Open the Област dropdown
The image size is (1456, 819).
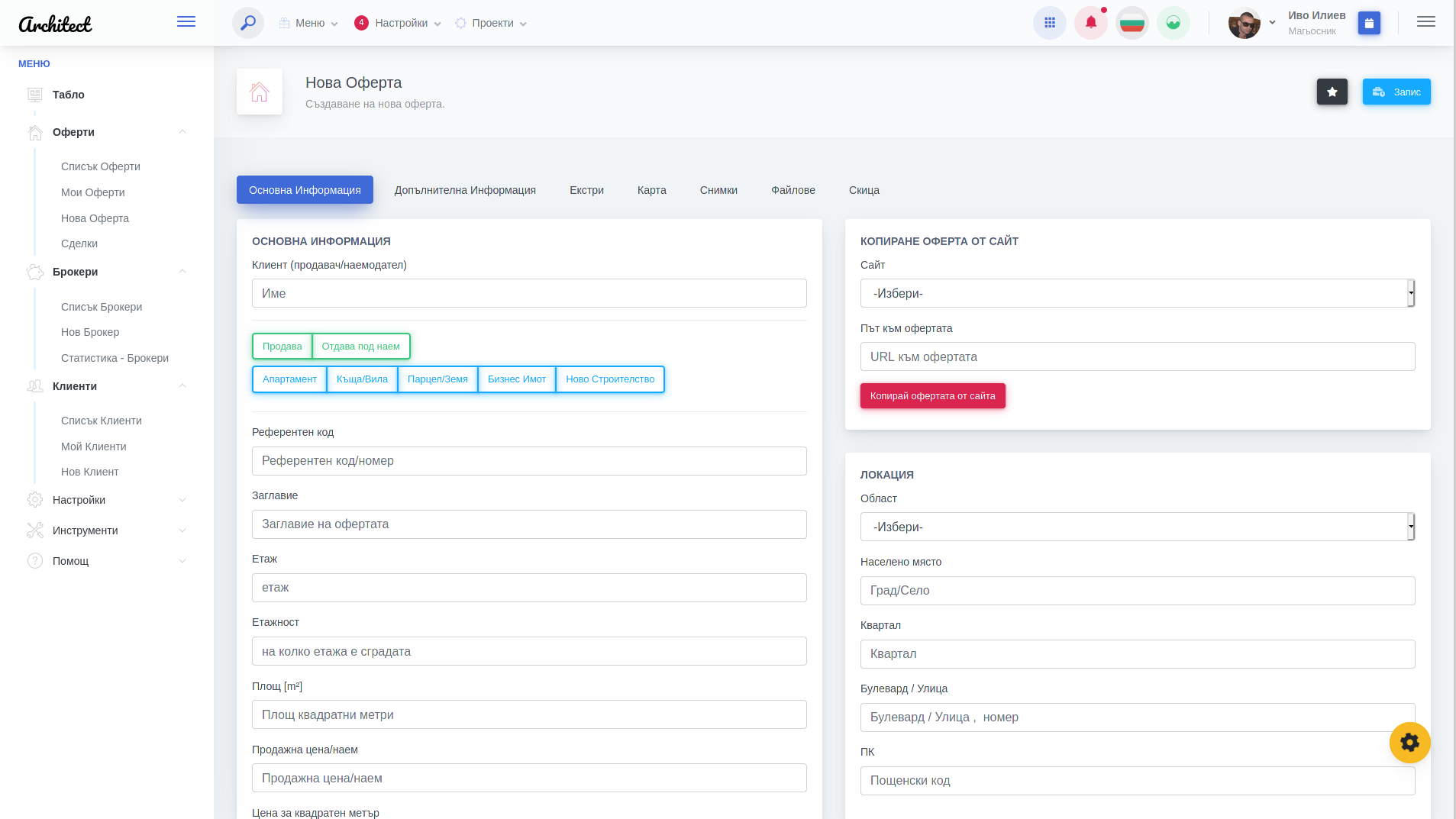coord(1137,527)
